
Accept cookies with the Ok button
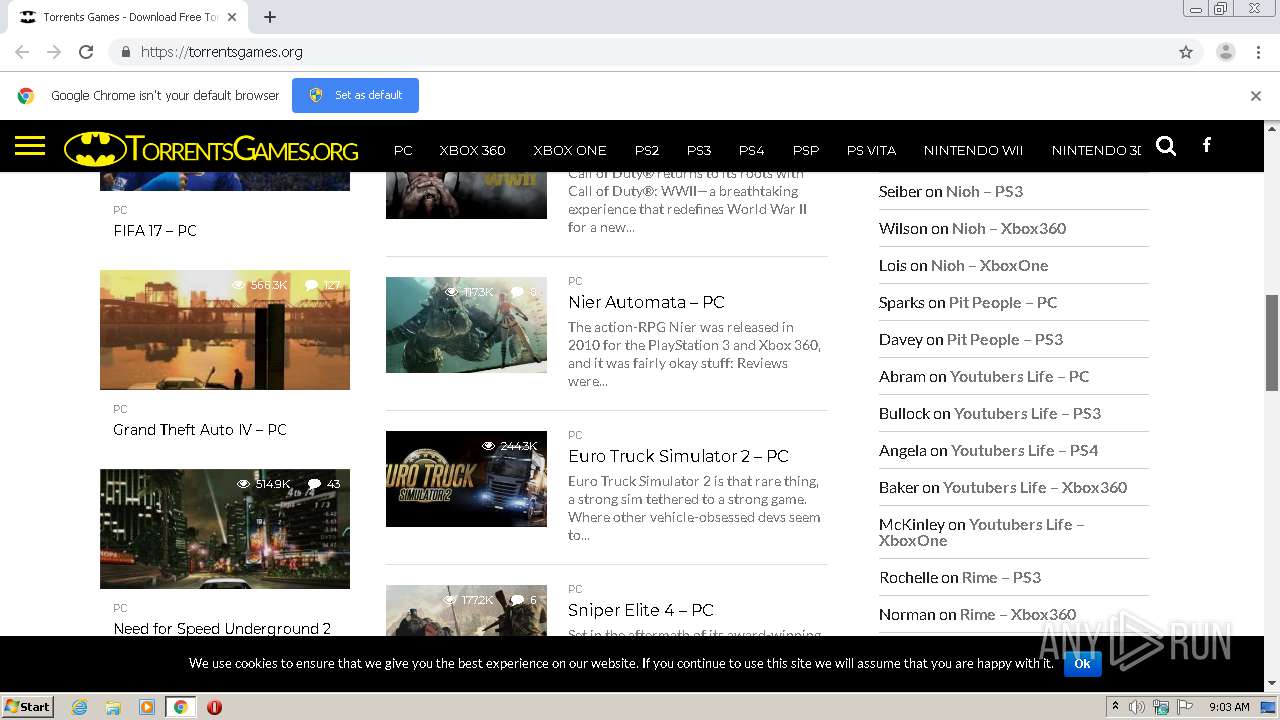pos(1082,663)
